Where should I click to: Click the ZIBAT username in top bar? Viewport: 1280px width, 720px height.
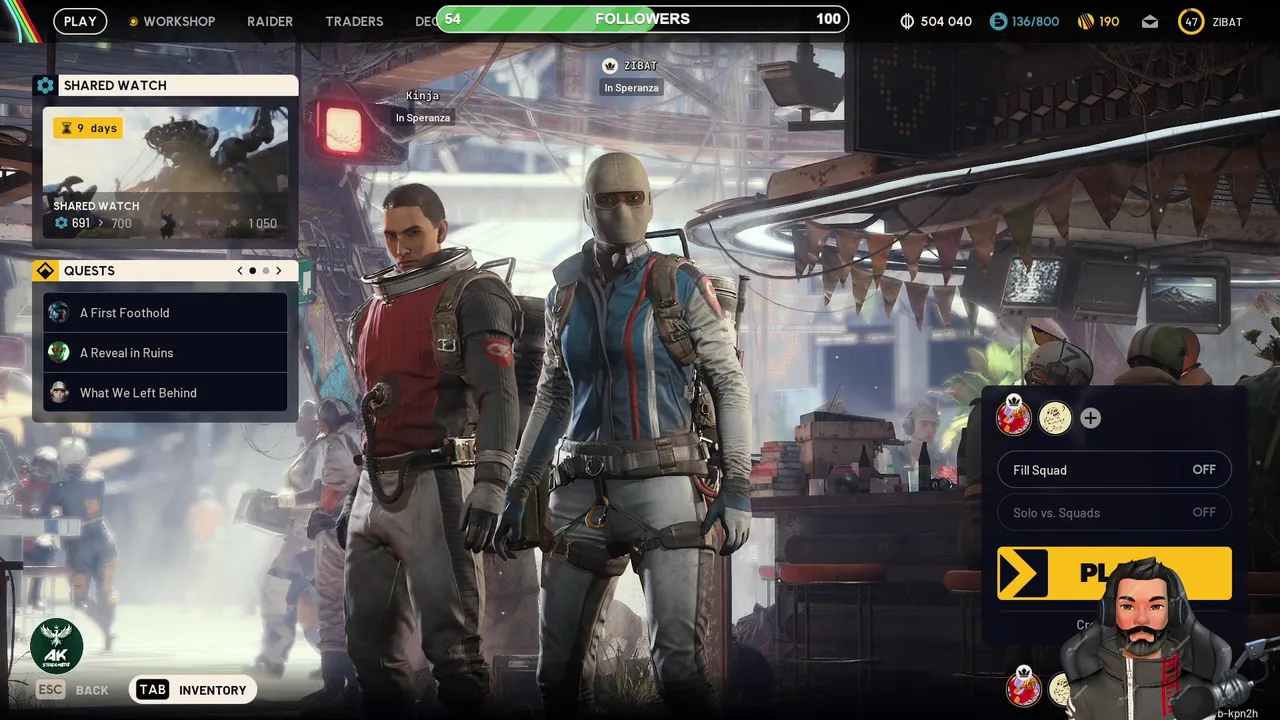click(x=1229, y=21)
